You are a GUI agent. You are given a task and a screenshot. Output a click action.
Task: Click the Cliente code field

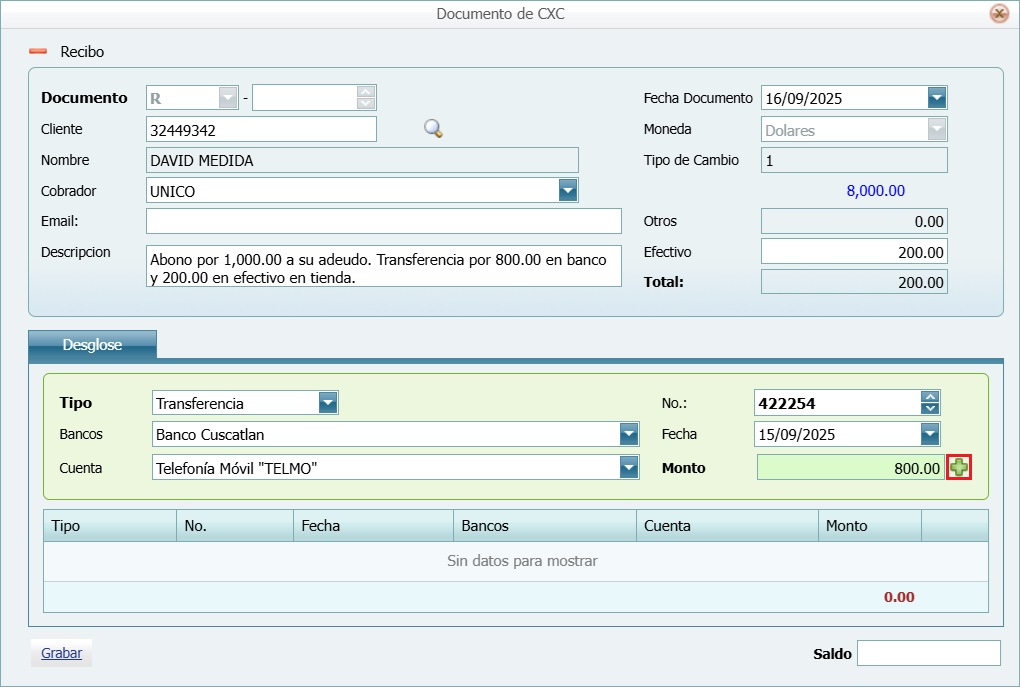pos(261,129)
